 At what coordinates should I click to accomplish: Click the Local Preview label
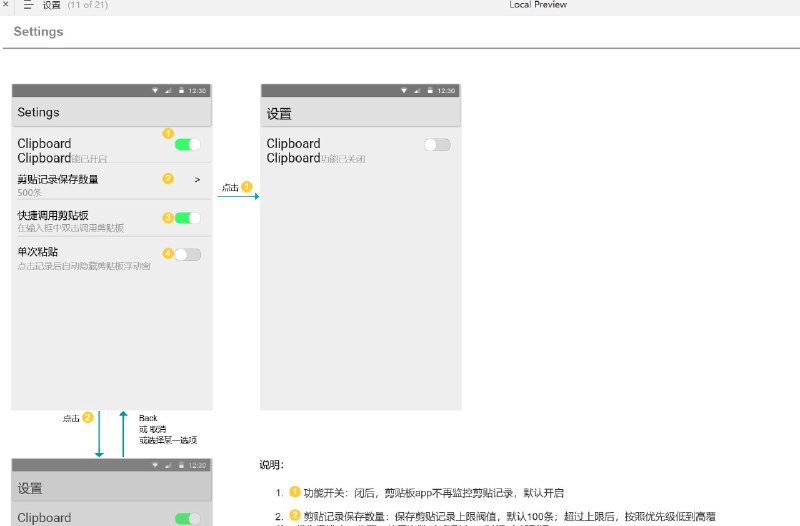(538, 5)
